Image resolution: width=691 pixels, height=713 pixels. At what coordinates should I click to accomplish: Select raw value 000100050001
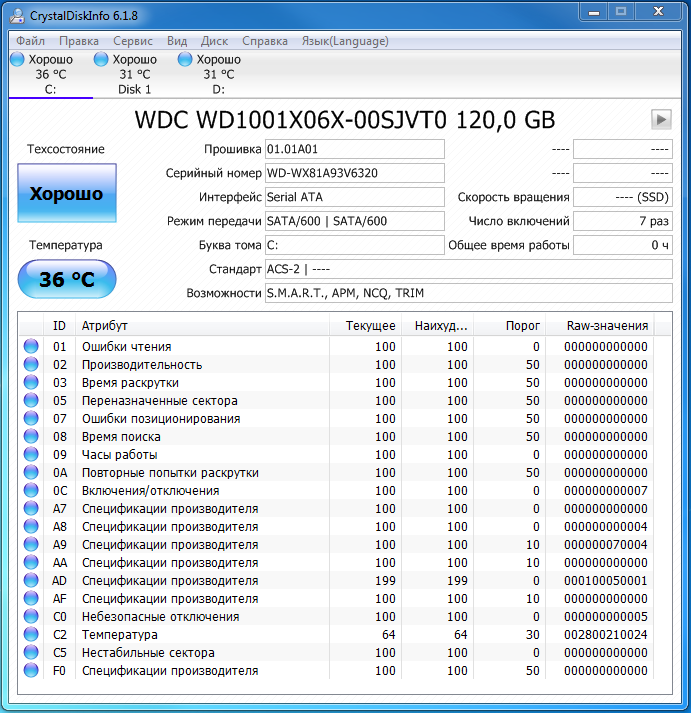pos(606,581)
